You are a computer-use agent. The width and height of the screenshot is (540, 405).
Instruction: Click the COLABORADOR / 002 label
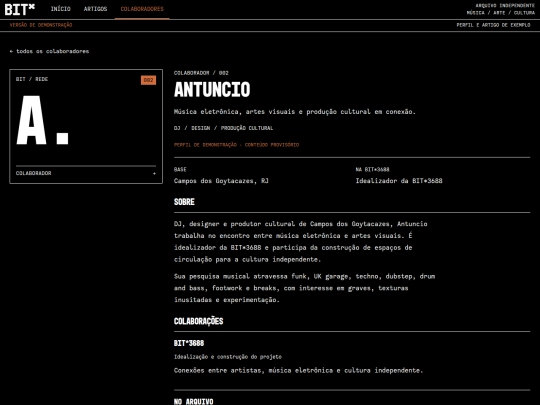click(x=201, y=73)
